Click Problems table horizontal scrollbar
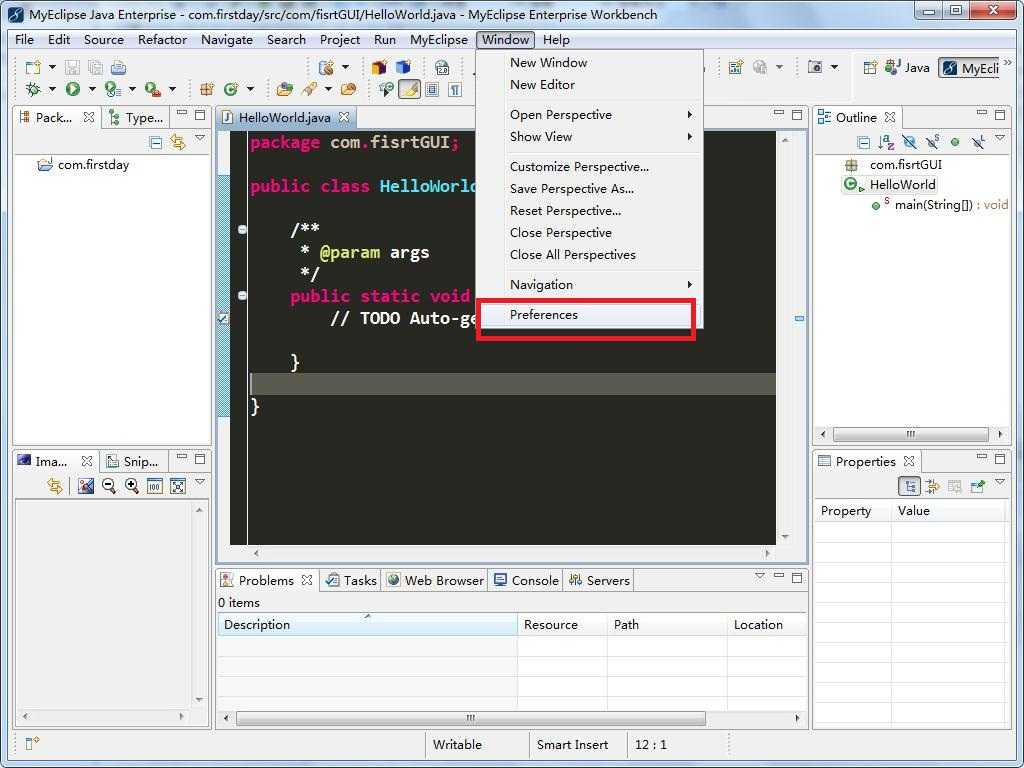Image resolution: width=1024 pixels, height=768 pixels. coord(470,718)
